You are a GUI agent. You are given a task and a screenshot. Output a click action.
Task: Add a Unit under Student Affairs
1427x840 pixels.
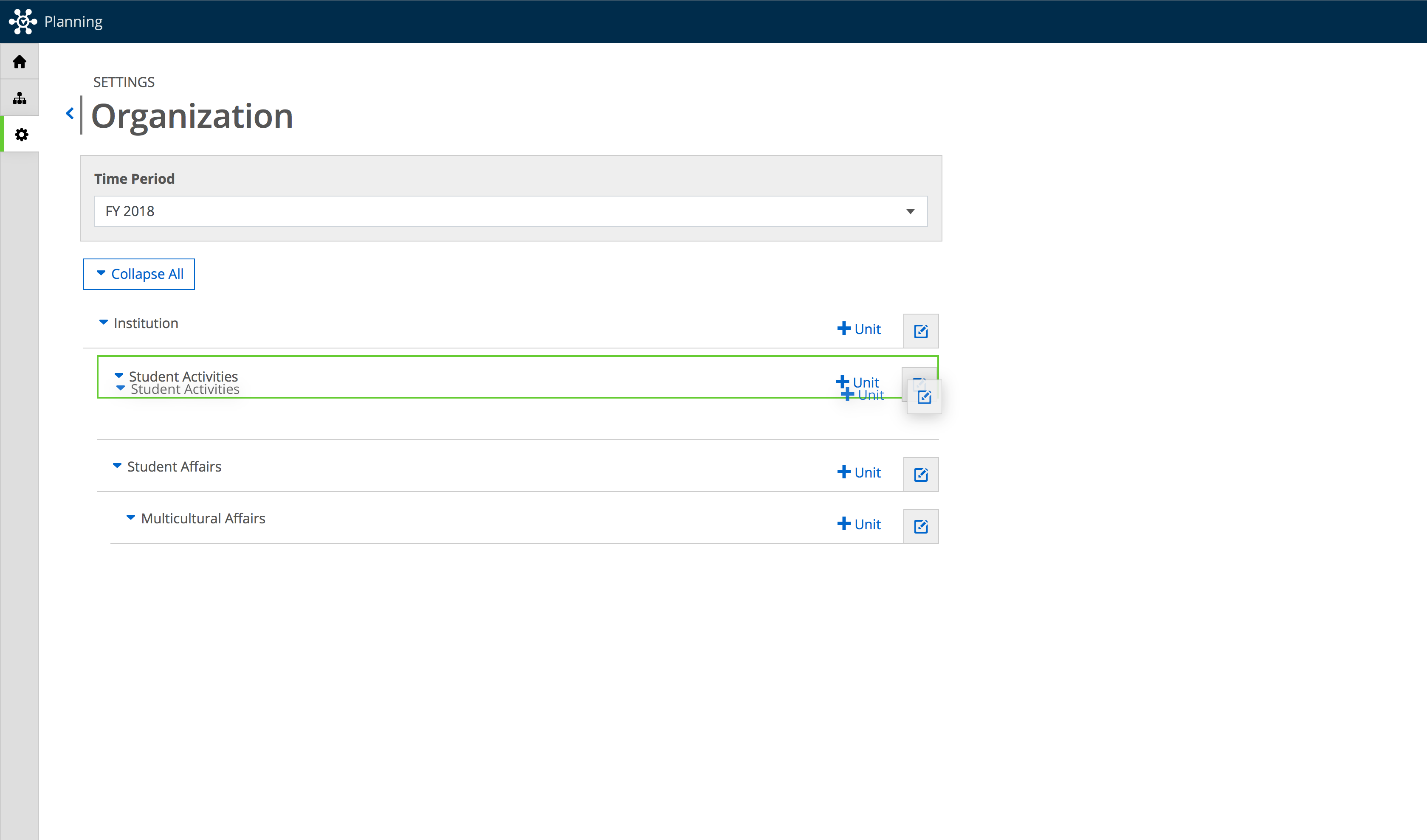[x=859, y=472]
